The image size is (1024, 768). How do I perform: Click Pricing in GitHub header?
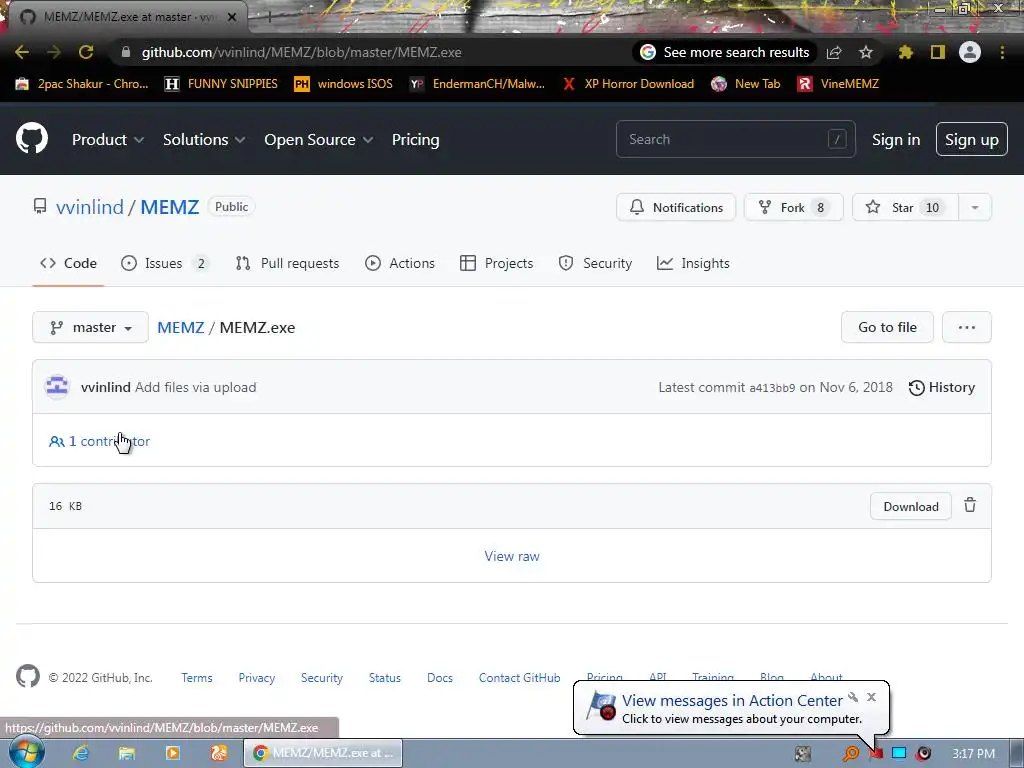coord(415,140)
